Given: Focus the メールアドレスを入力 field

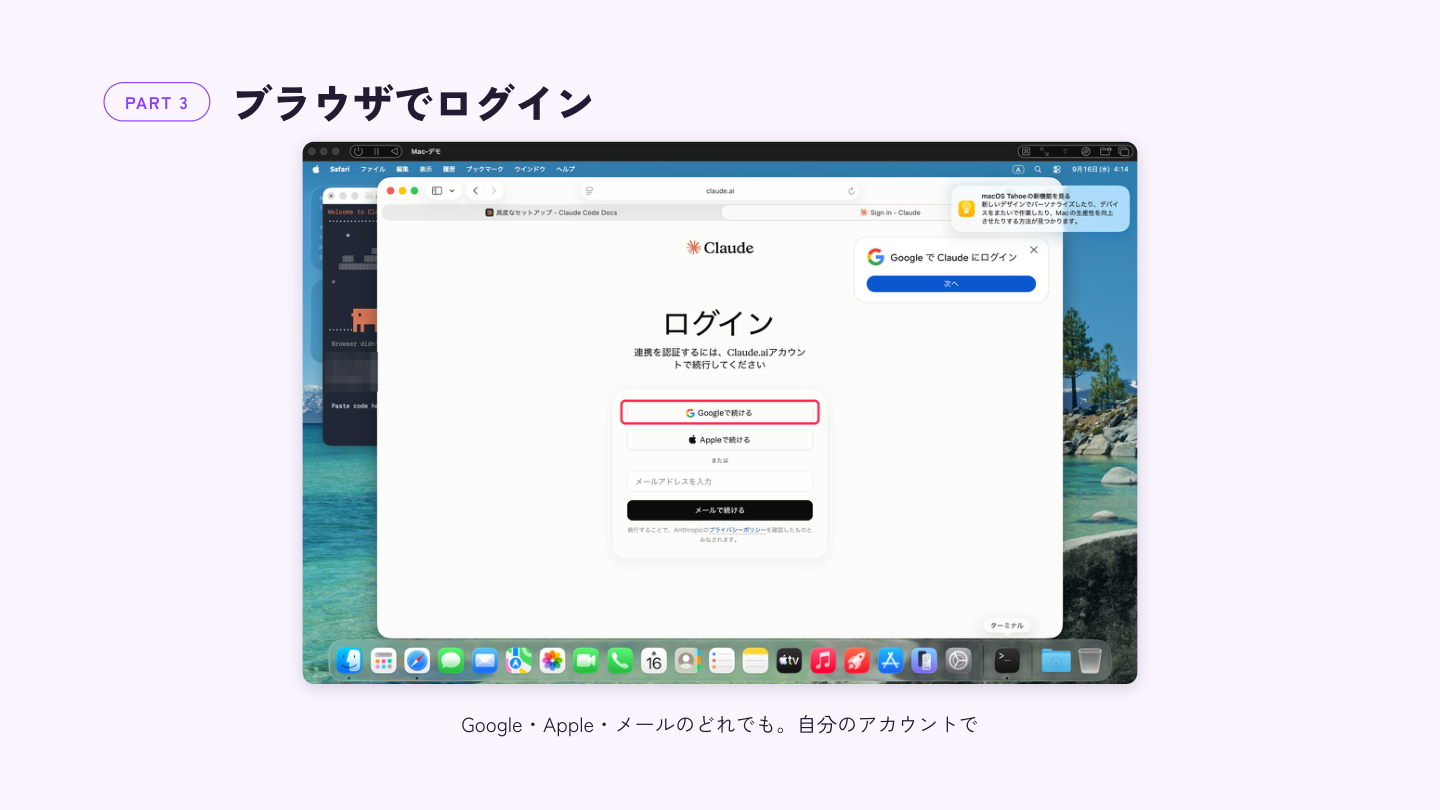Looking at the screenshot, I should pos(720,481).
